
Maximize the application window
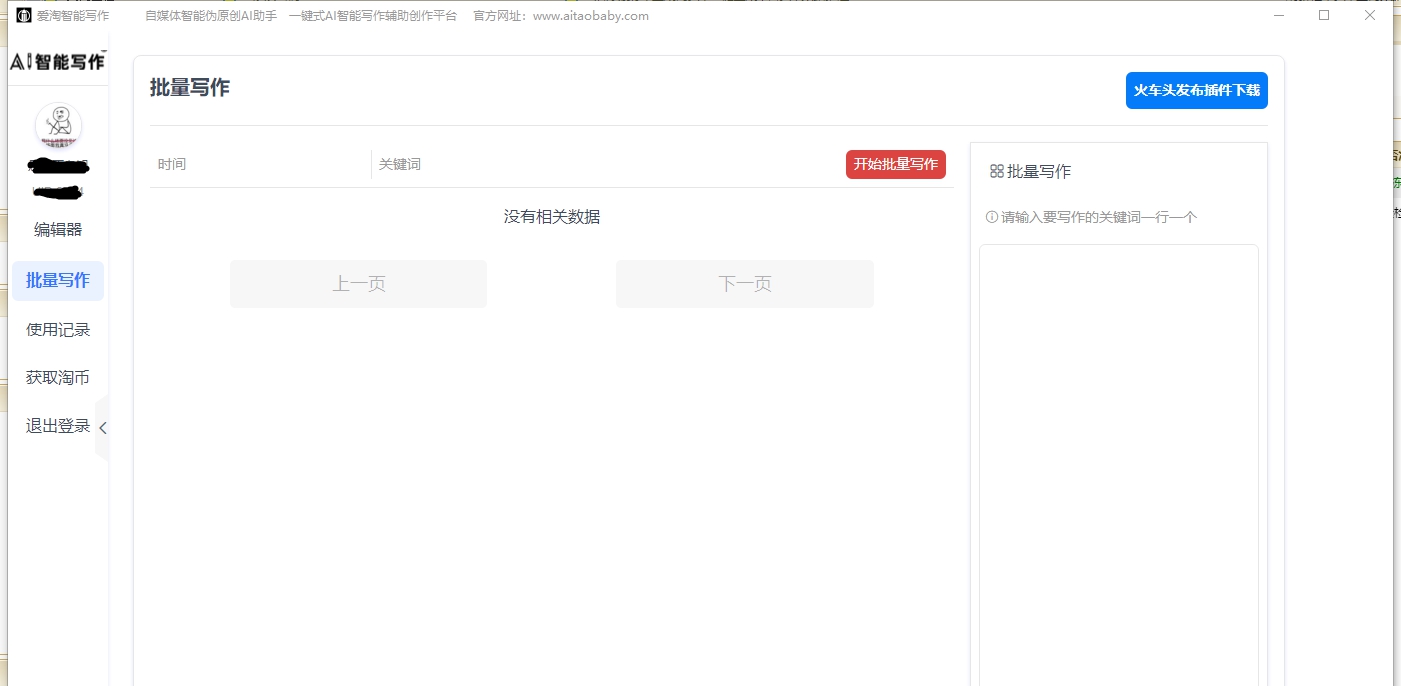(x=1324, y=15)
